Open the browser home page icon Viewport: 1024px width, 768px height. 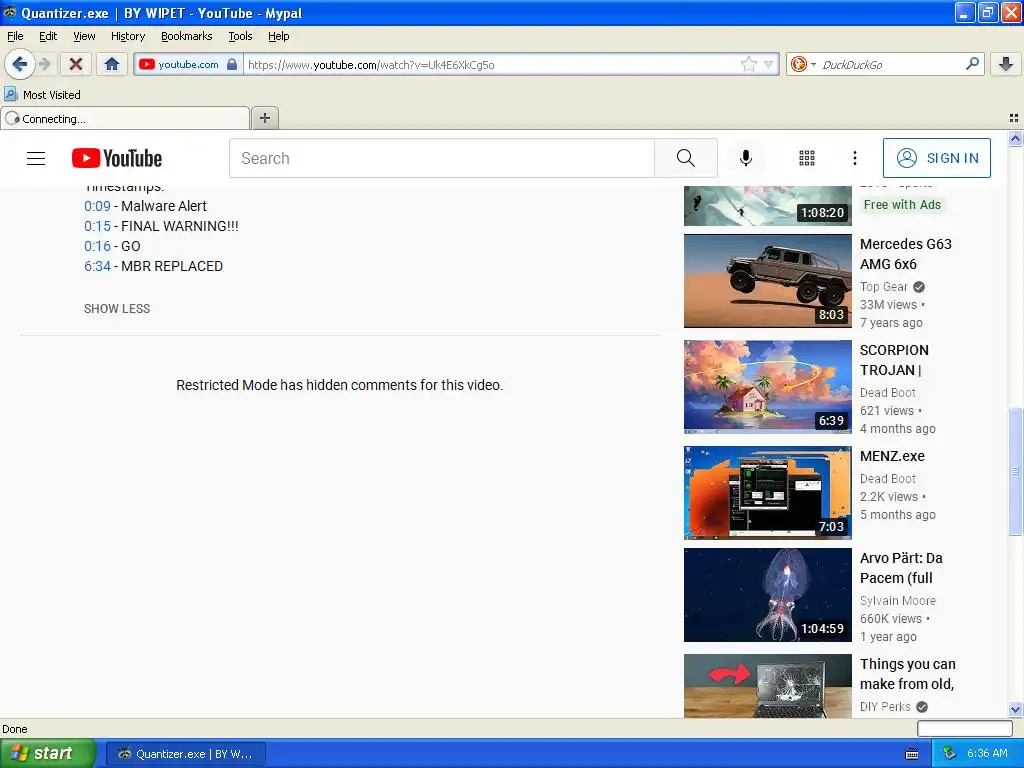(112, 64)
